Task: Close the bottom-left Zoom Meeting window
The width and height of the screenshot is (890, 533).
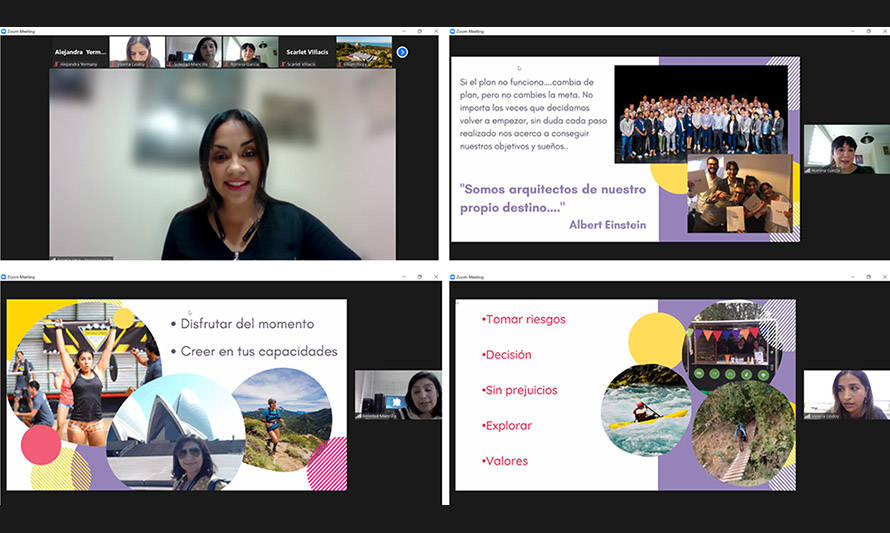Action: 435,277
